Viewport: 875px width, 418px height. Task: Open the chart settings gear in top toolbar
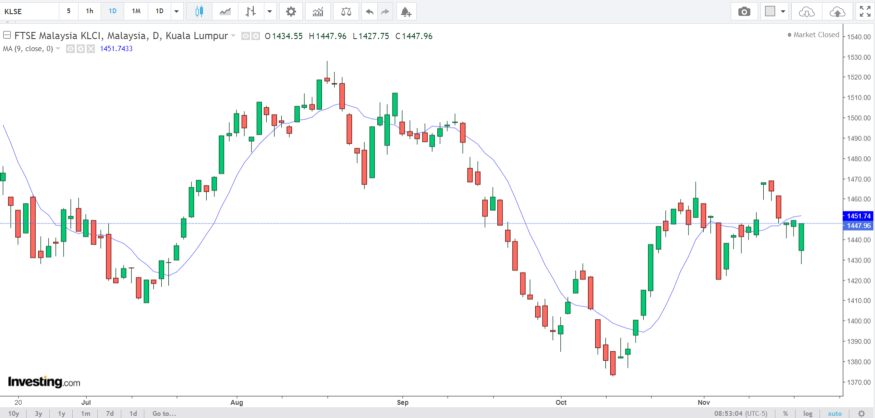pyautogui.click(x=291, y=11)
